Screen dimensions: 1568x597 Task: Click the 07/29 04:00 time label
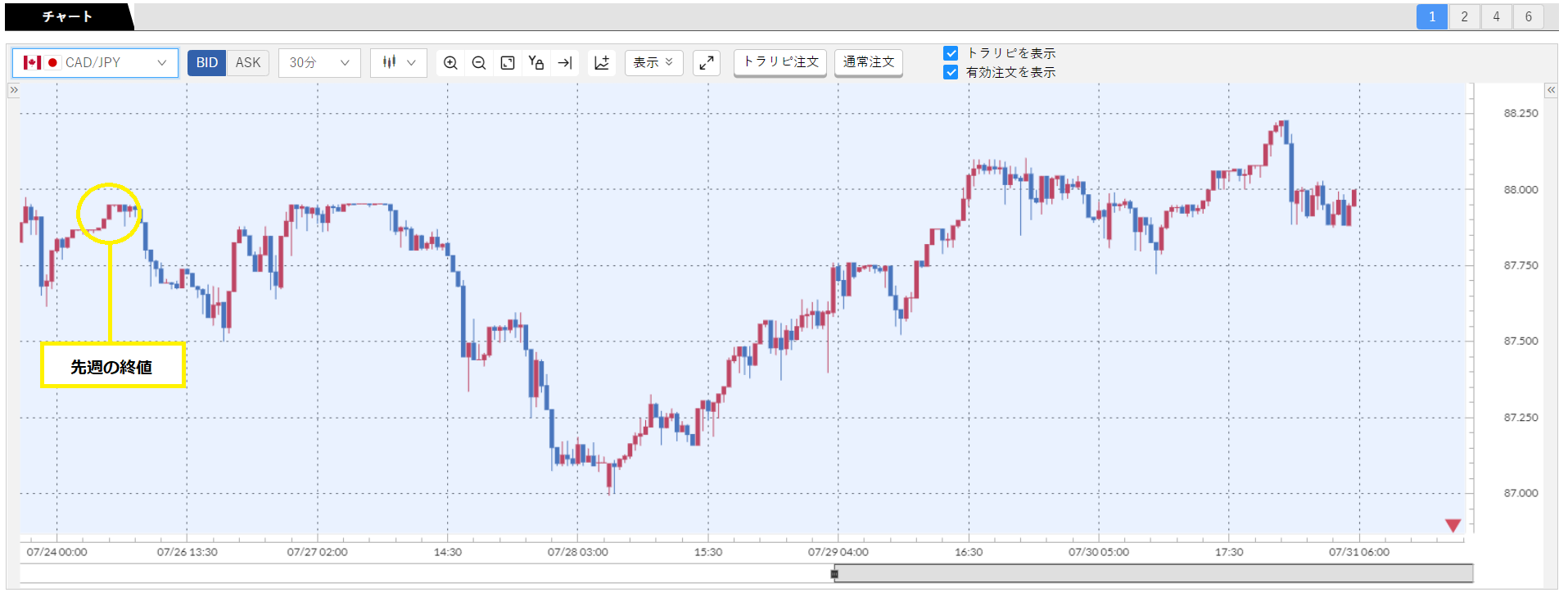(838, 552)
